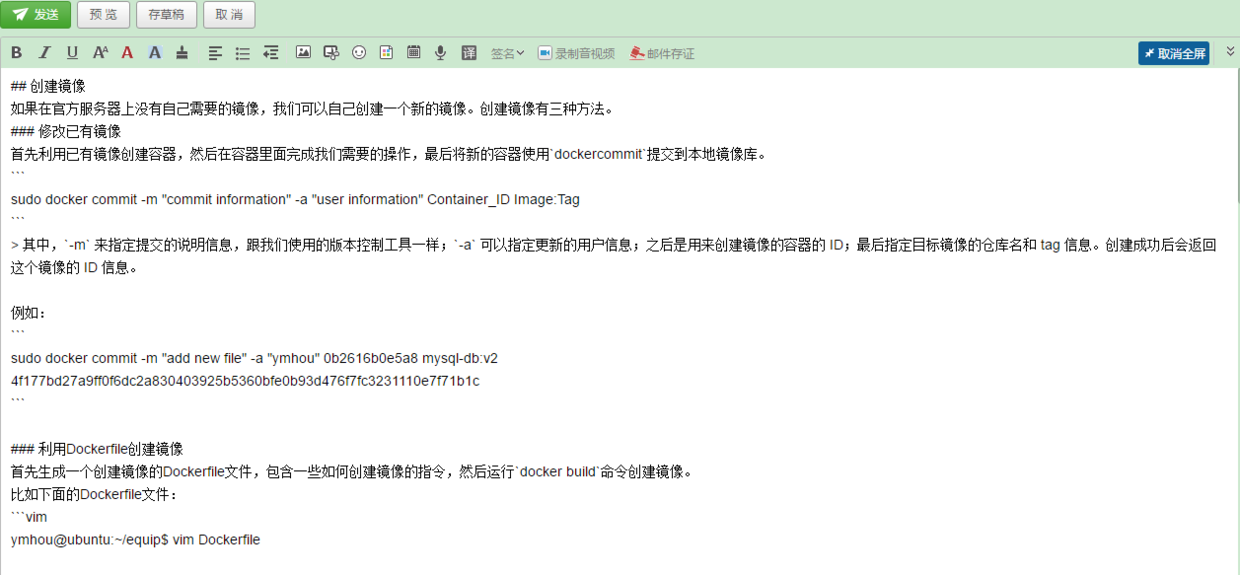Open the font size tool
1240x575 pixels.
pyautogui.click(x=100, y=53)
